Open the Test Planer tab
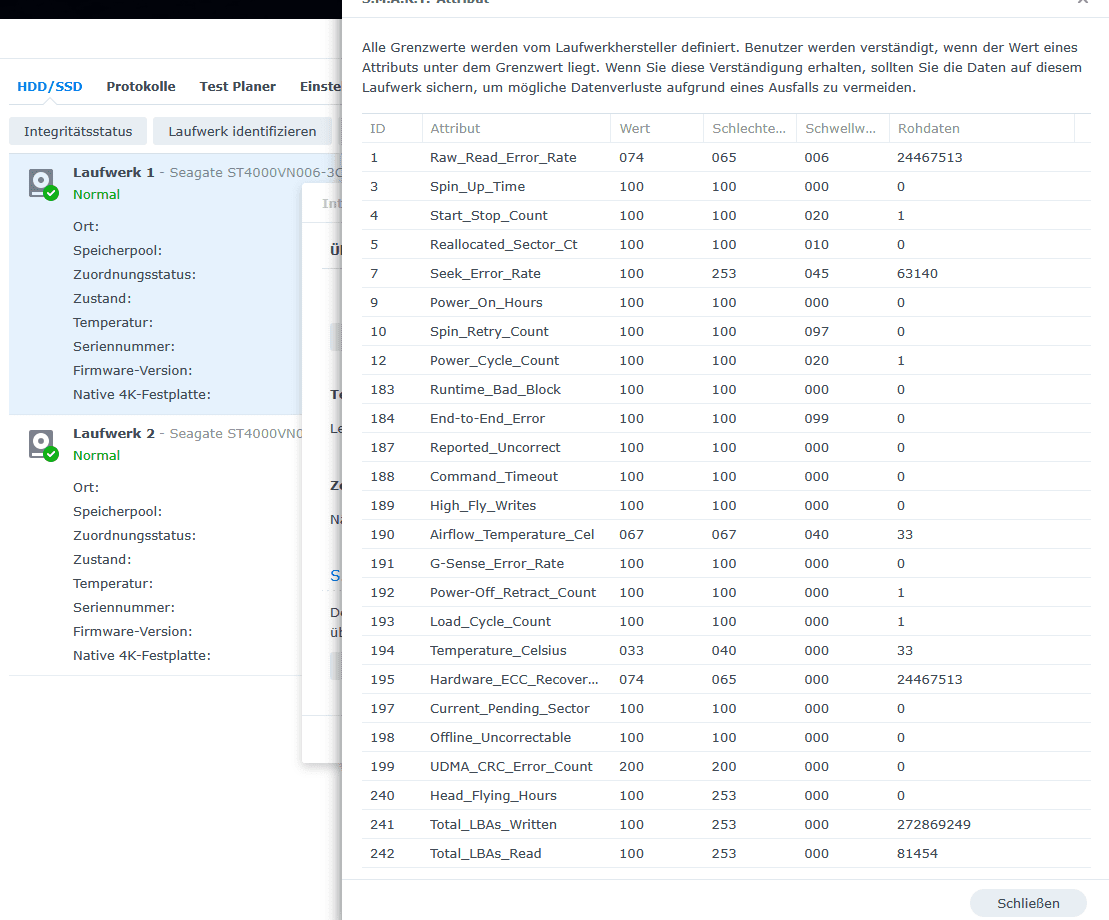Screen dimensions: 1109x920 [x=238, y=86]
